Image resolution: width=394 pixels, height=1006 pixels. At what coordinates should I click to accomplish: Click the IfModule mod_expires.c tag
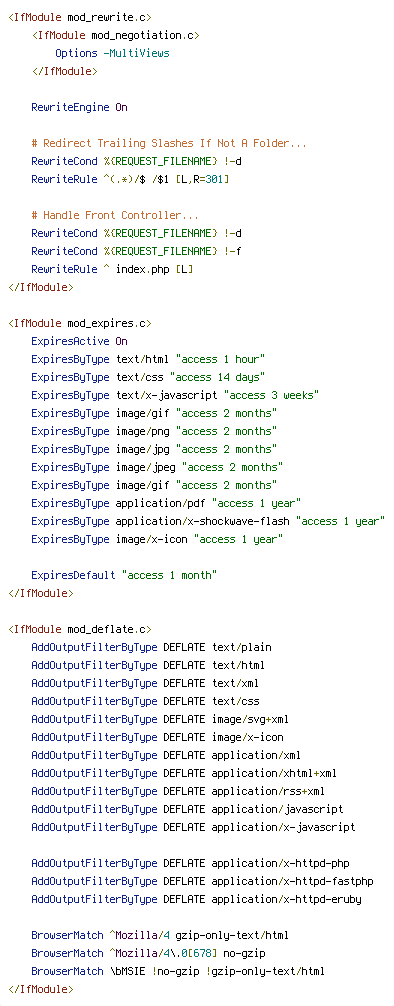(x=80, y=323)
